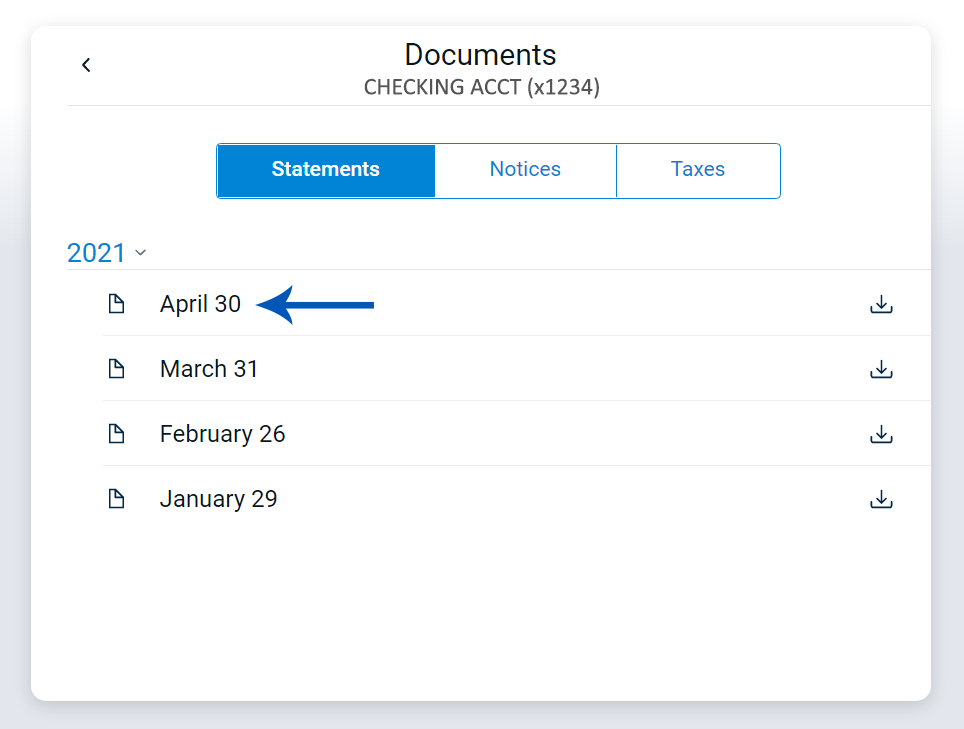
Task: Download the January 29 statement
Action: click(881, 499)
